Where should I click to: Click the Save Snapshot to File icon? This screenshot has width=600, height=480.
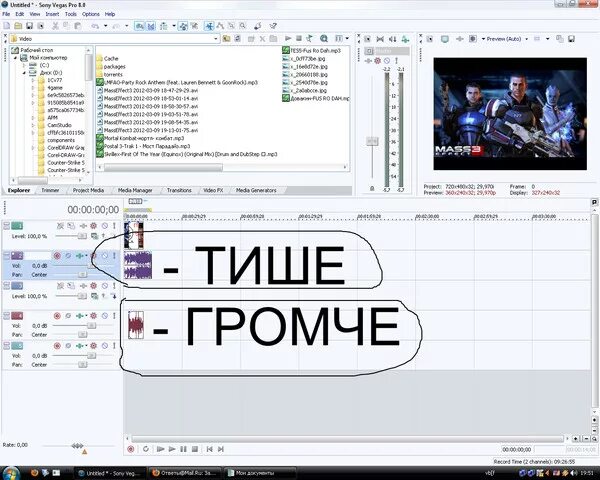(571, 39)
